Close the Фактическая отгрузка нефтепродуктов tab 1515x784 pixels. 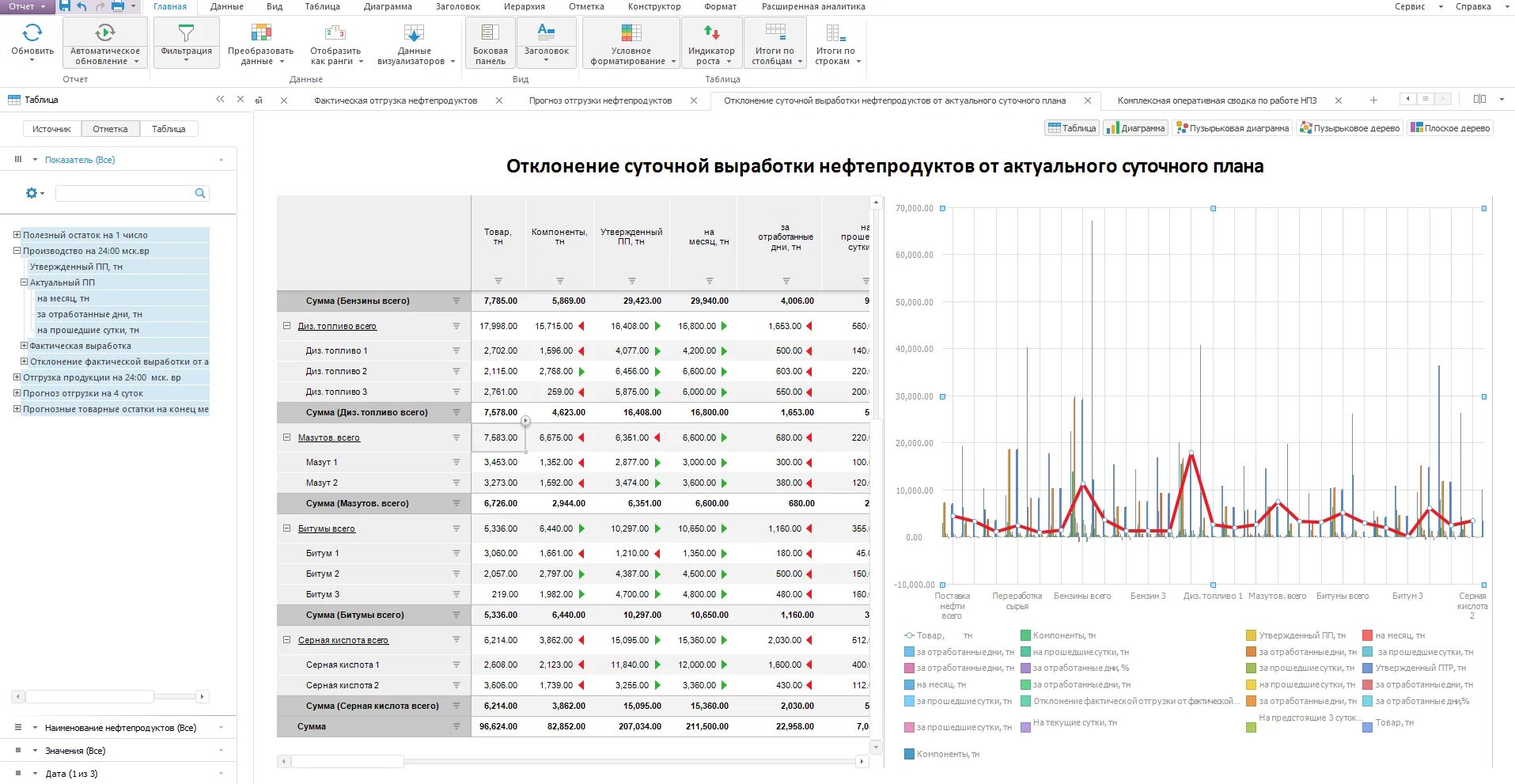499,100
